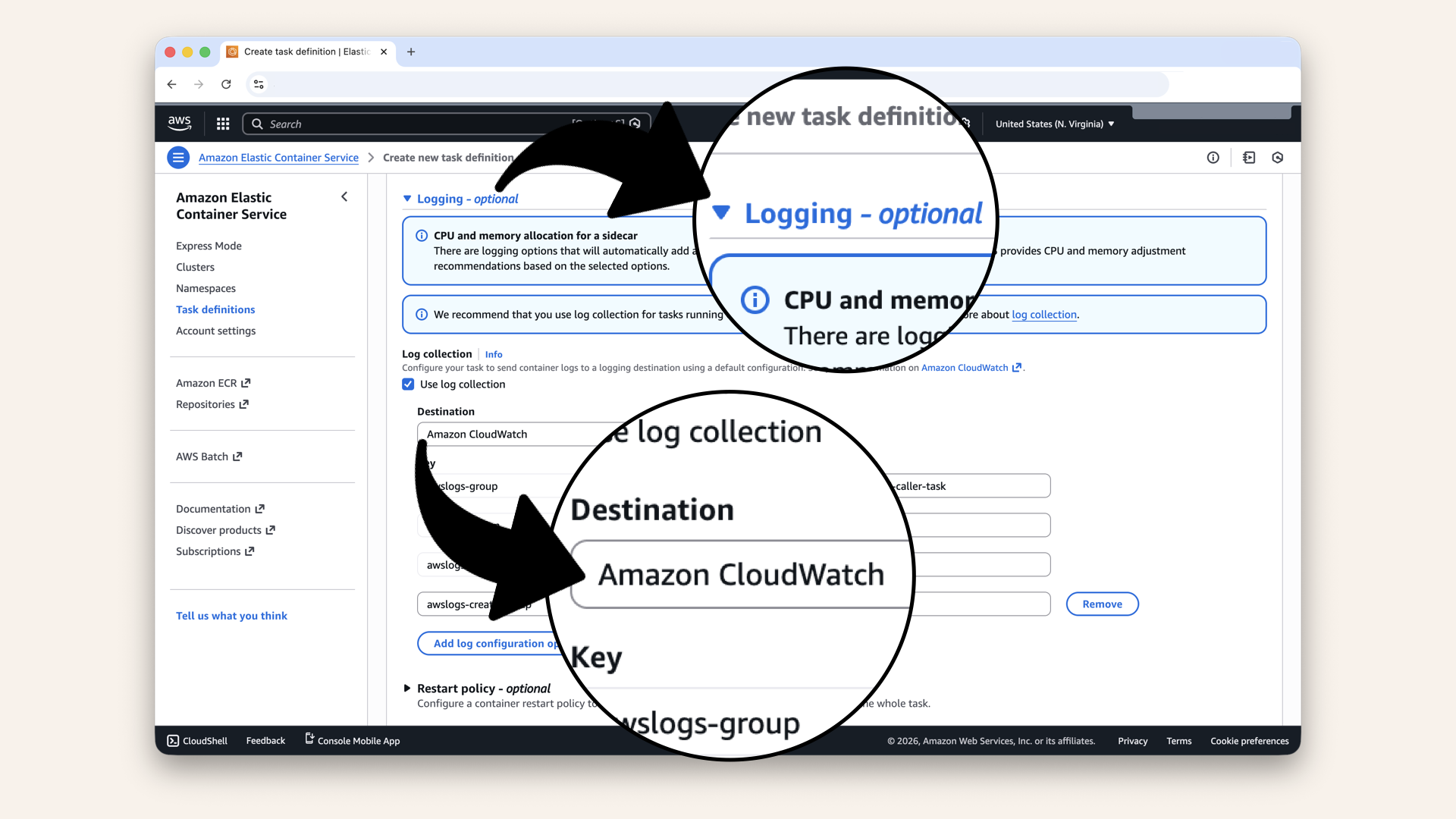Open the AWS services grid menu
This screenshot has height=819, width=1456.
click(222, 123)
